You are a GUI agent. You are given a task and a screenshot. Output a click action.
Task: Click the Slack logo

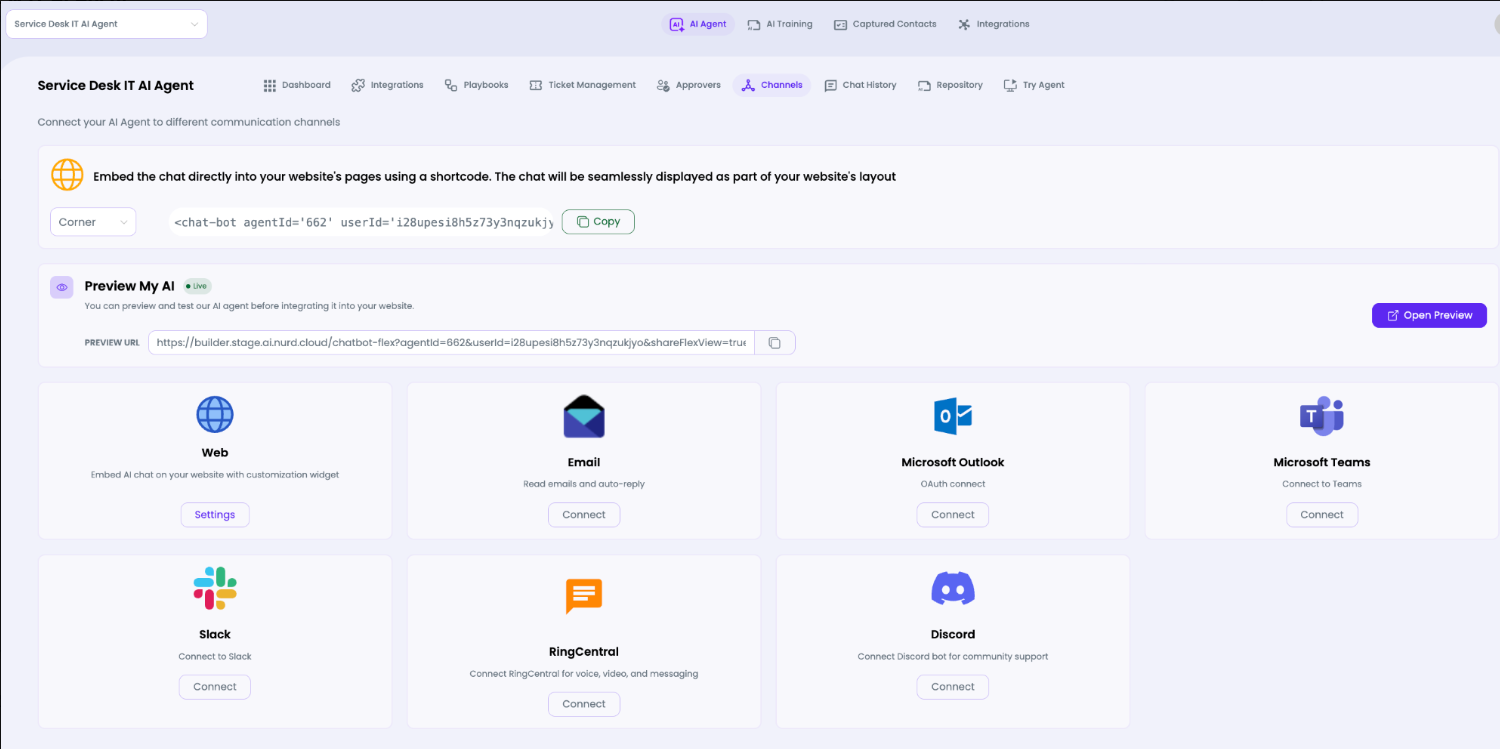(x=215, y=588)
